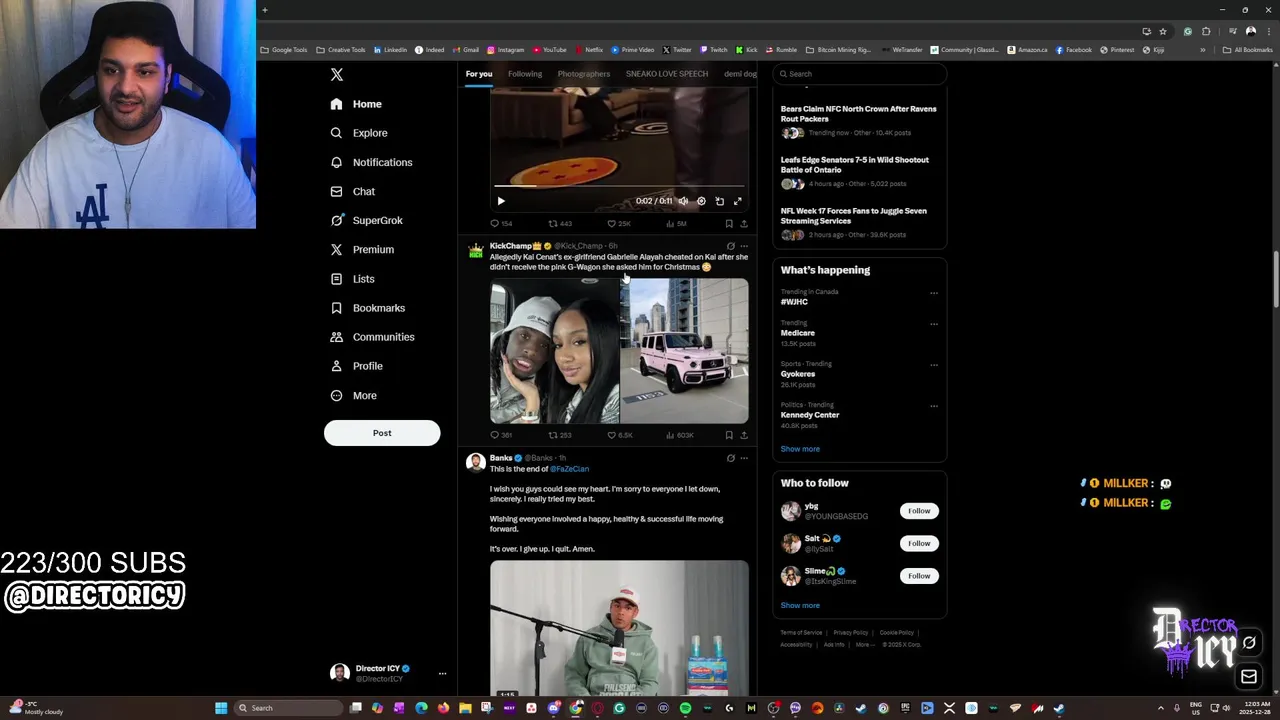Image resolution: width=1280 pixels, height=720 pixels.
Task: Repost the top video post (443)
Action: click(560, 224)
